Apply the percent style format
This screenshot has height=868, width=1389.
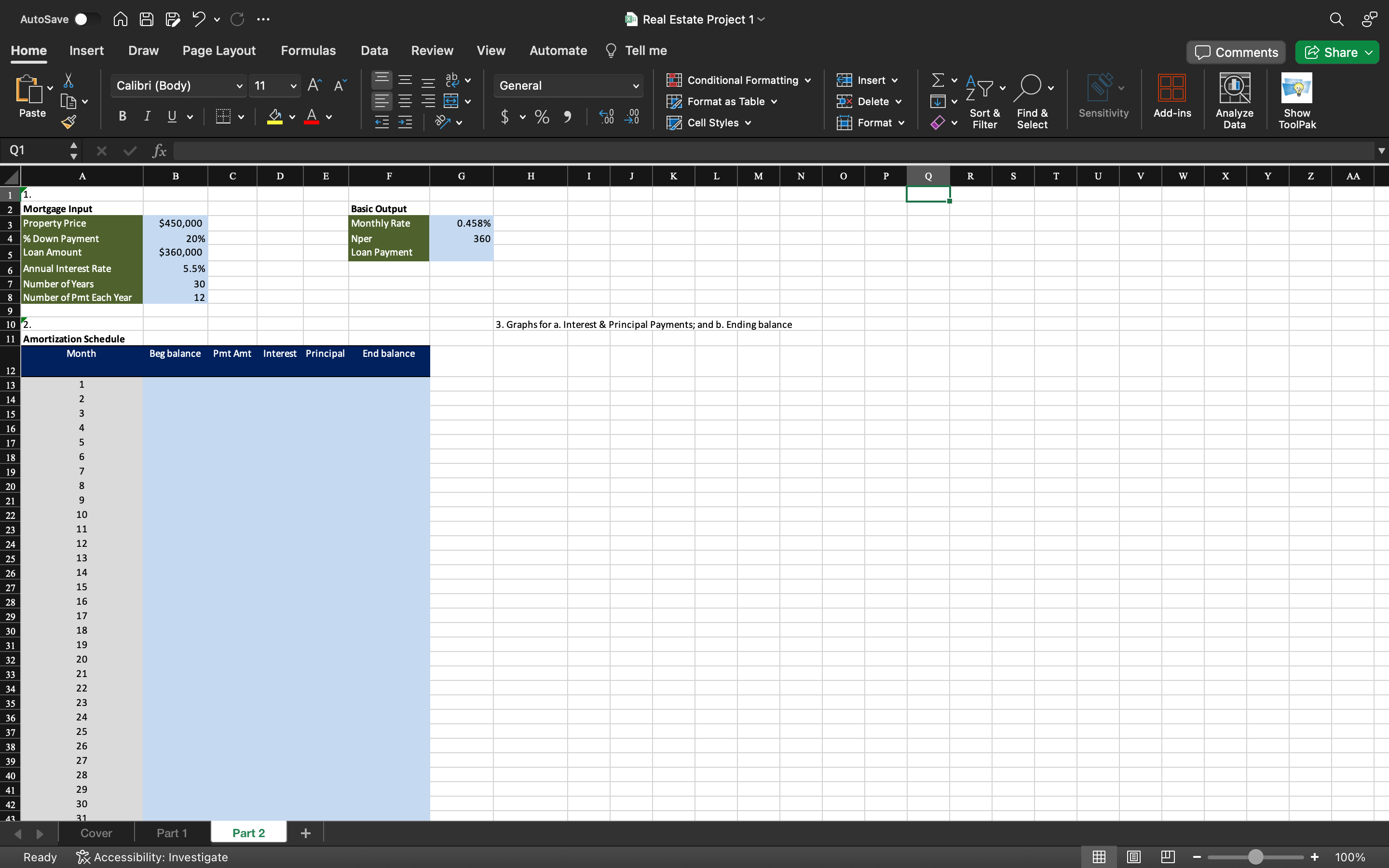(541, 117)
